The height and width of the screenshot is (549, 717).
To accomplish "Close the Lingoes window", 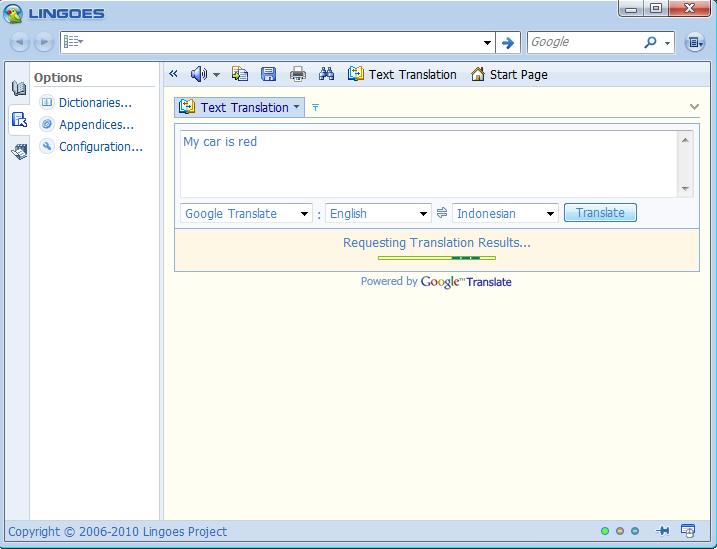I will pyautogui.click(x=690, y=9).
